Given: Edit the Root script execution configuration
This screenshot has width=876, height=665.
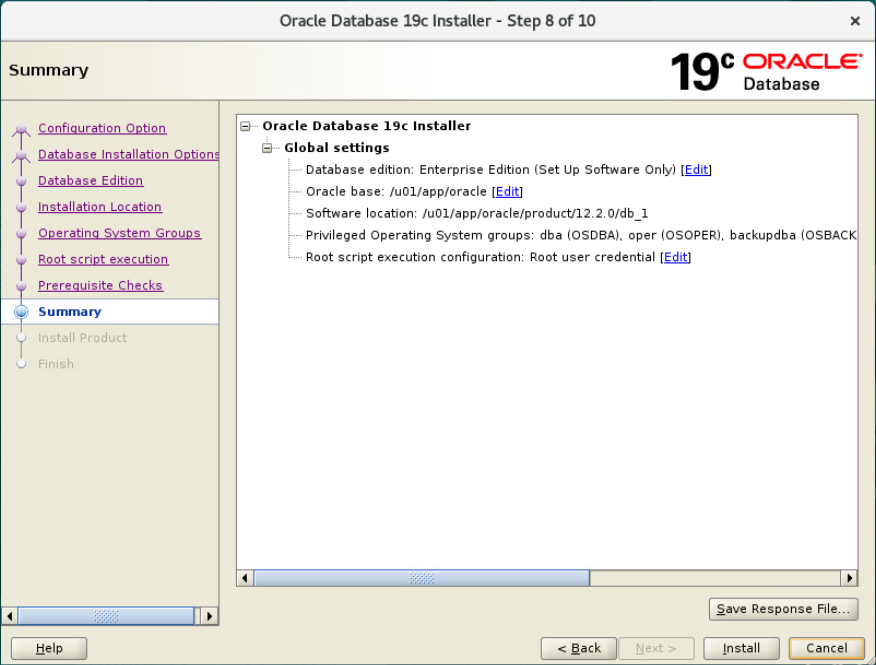Looking at the screenshot, I should tap(675, 257).
